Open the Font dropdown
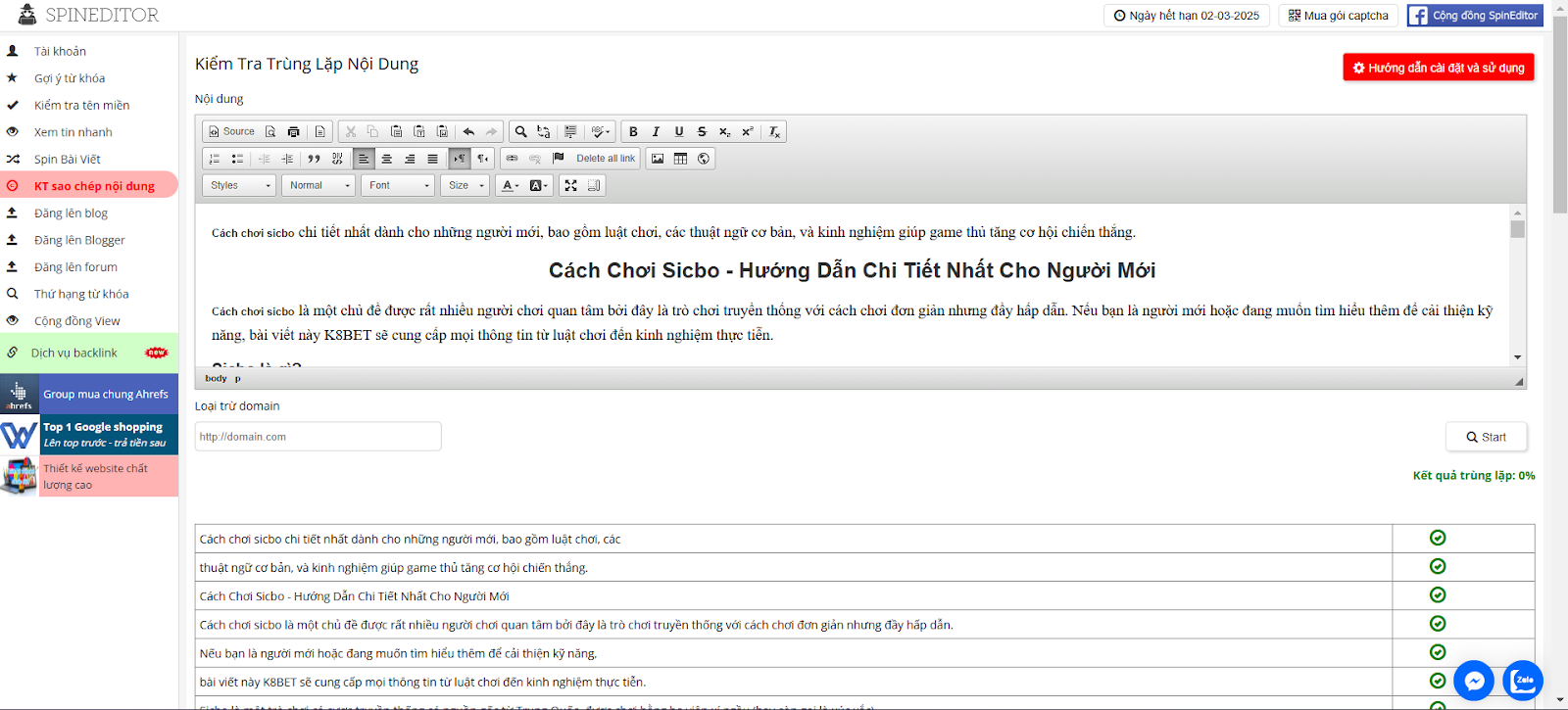1568x710 pixels. pyautogui.click(x=398, y=185)
